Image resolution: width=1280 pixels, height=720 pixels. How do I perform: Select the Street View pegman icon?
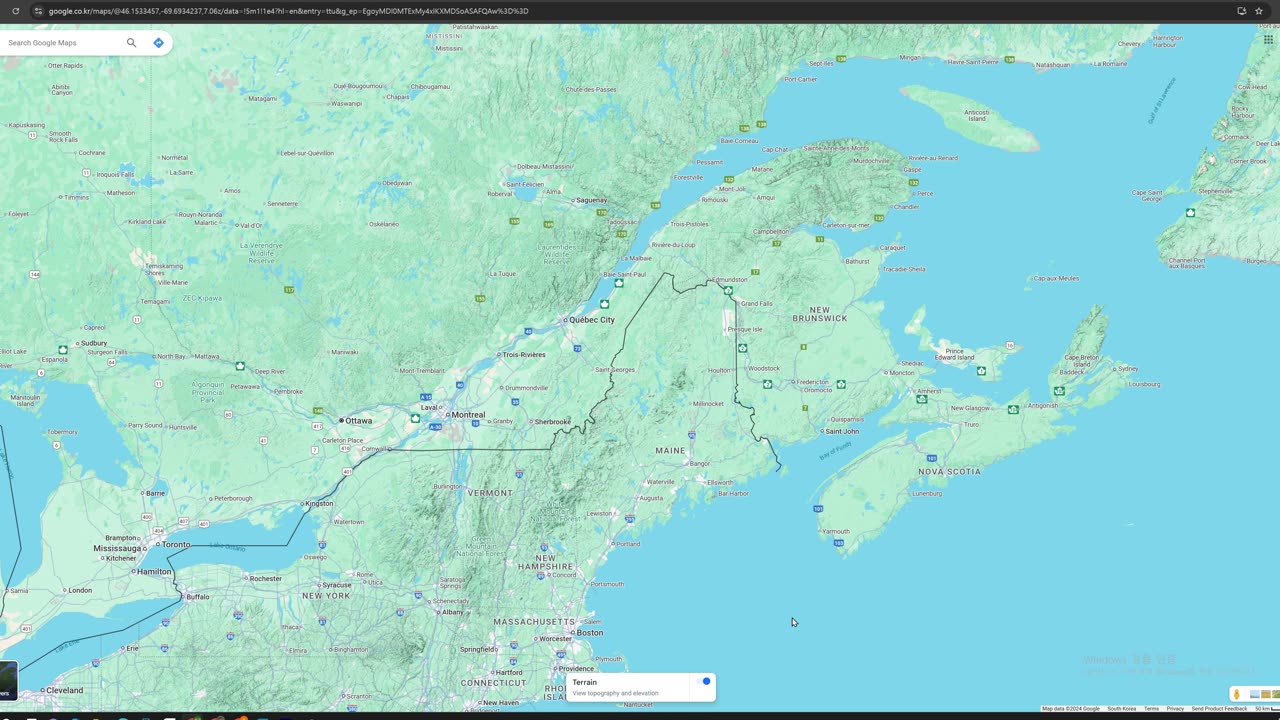[x=1236, y=694]
